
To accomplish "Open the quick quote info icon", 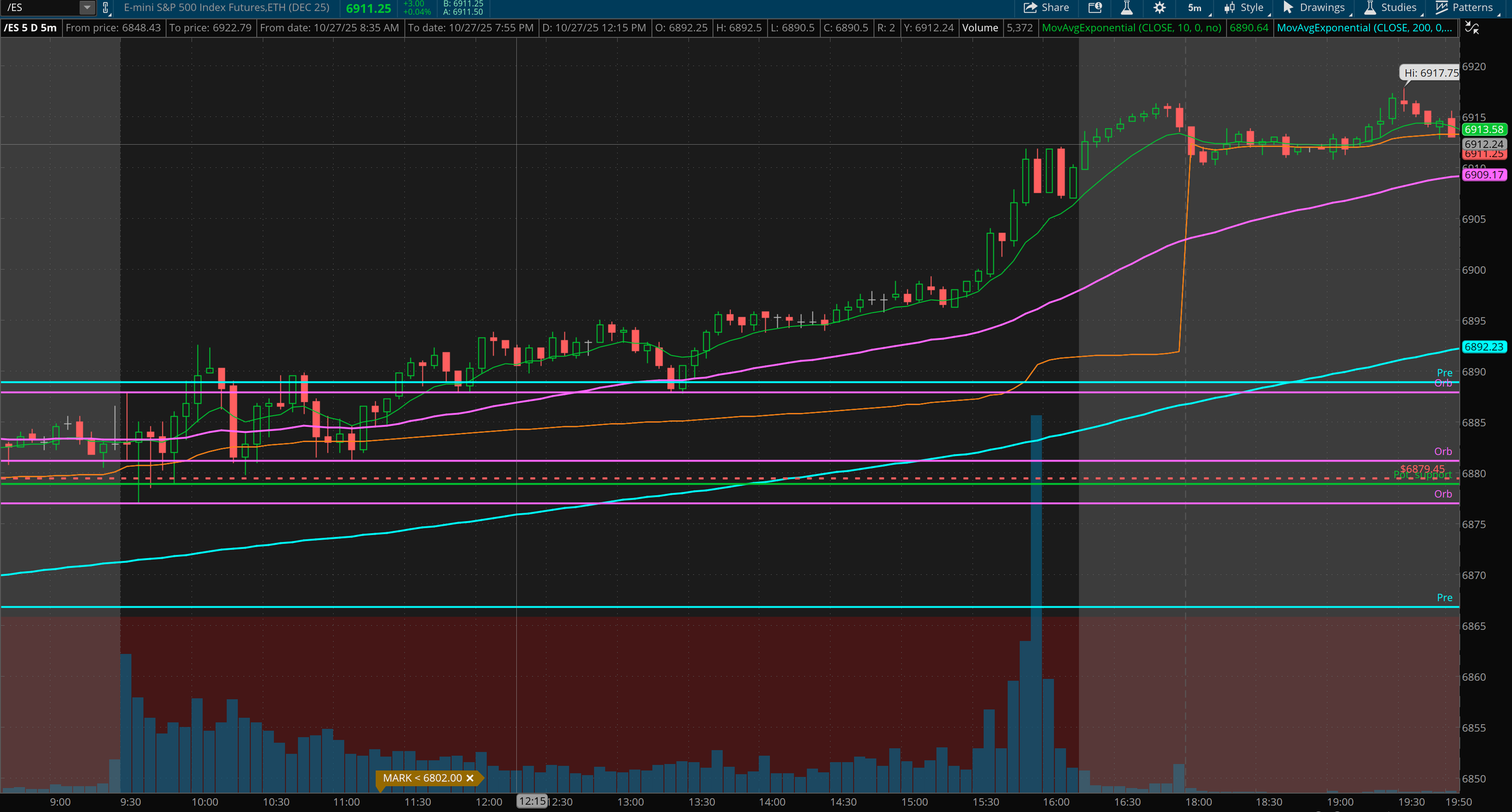I will point(1095,8).
